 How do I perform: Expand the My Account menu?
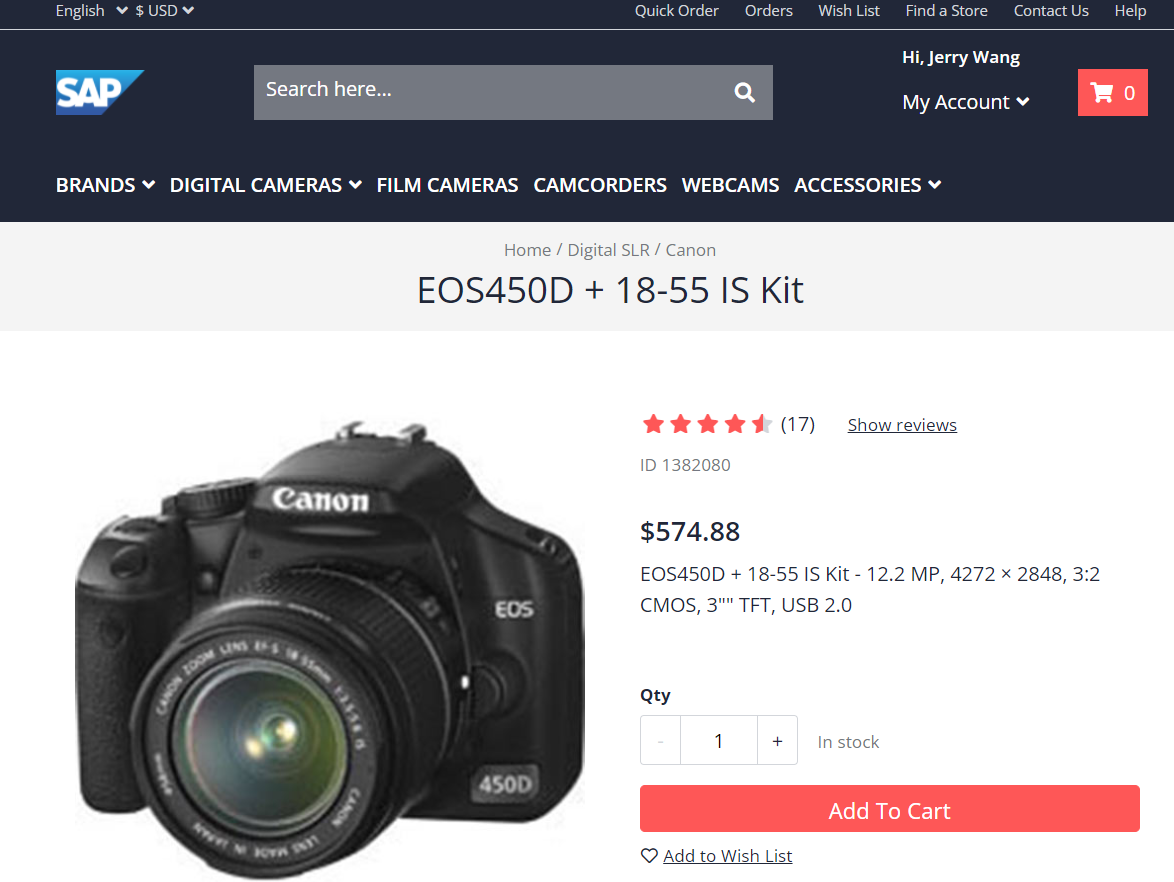pyautogui.click(x=966, y=102)
